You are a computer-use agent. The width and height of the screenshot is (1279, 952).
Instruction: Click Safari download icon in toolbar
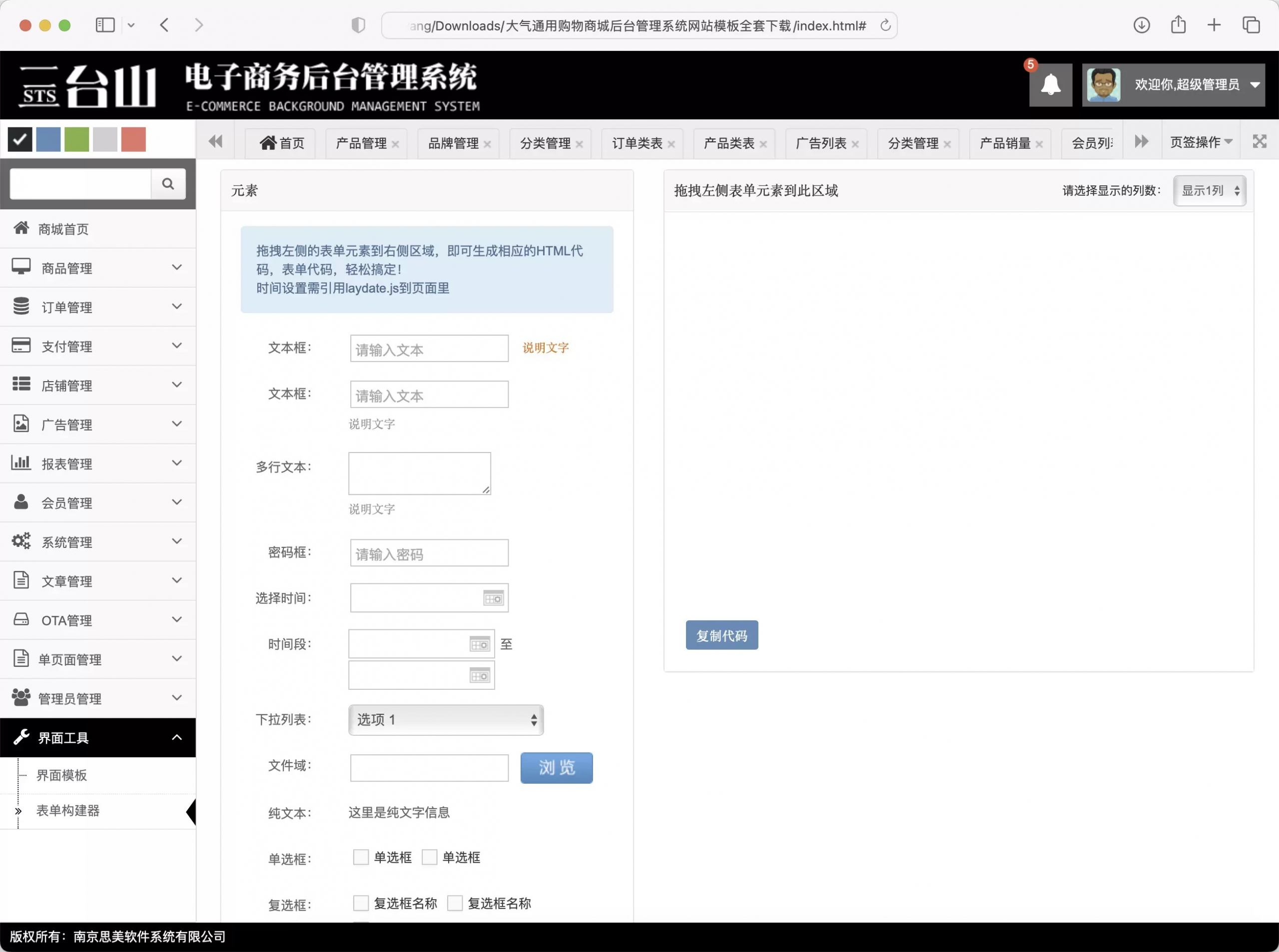[1141, 25]
